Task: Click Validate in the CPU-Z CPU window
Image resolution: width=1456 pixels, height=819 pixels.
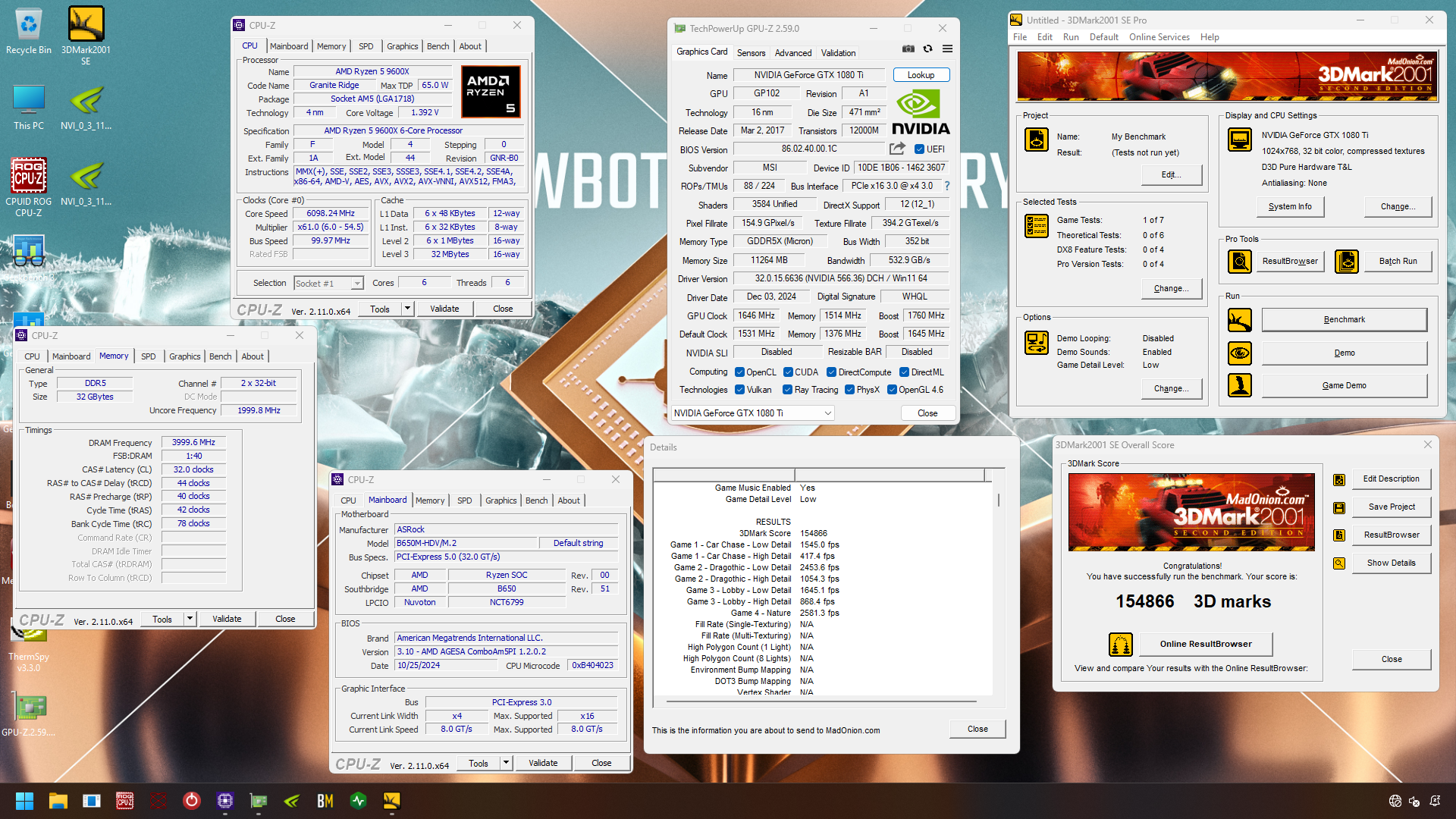Action: click(444, 309)
